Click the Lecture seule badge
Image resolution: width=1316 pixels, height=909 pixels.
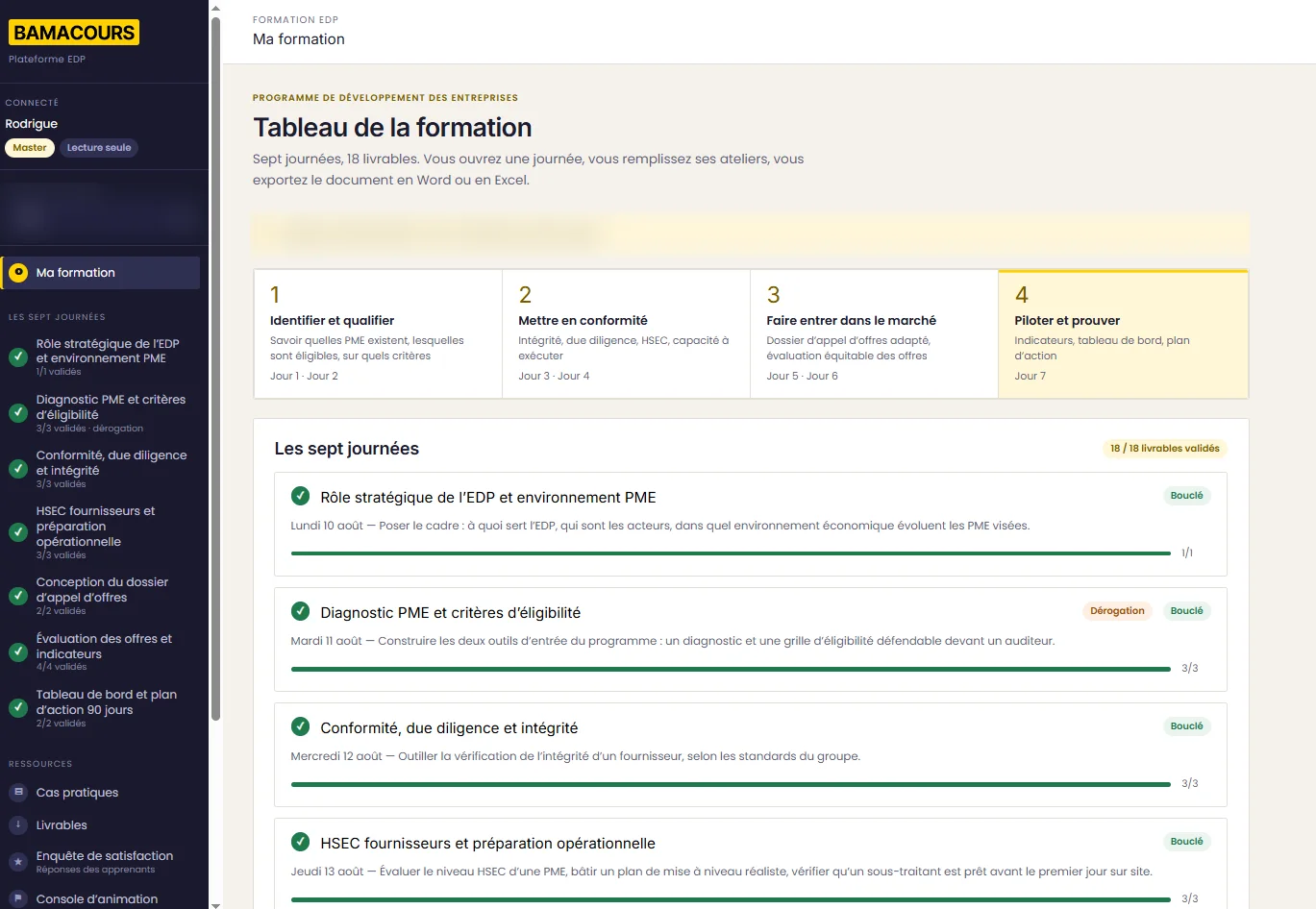(99, 148)
